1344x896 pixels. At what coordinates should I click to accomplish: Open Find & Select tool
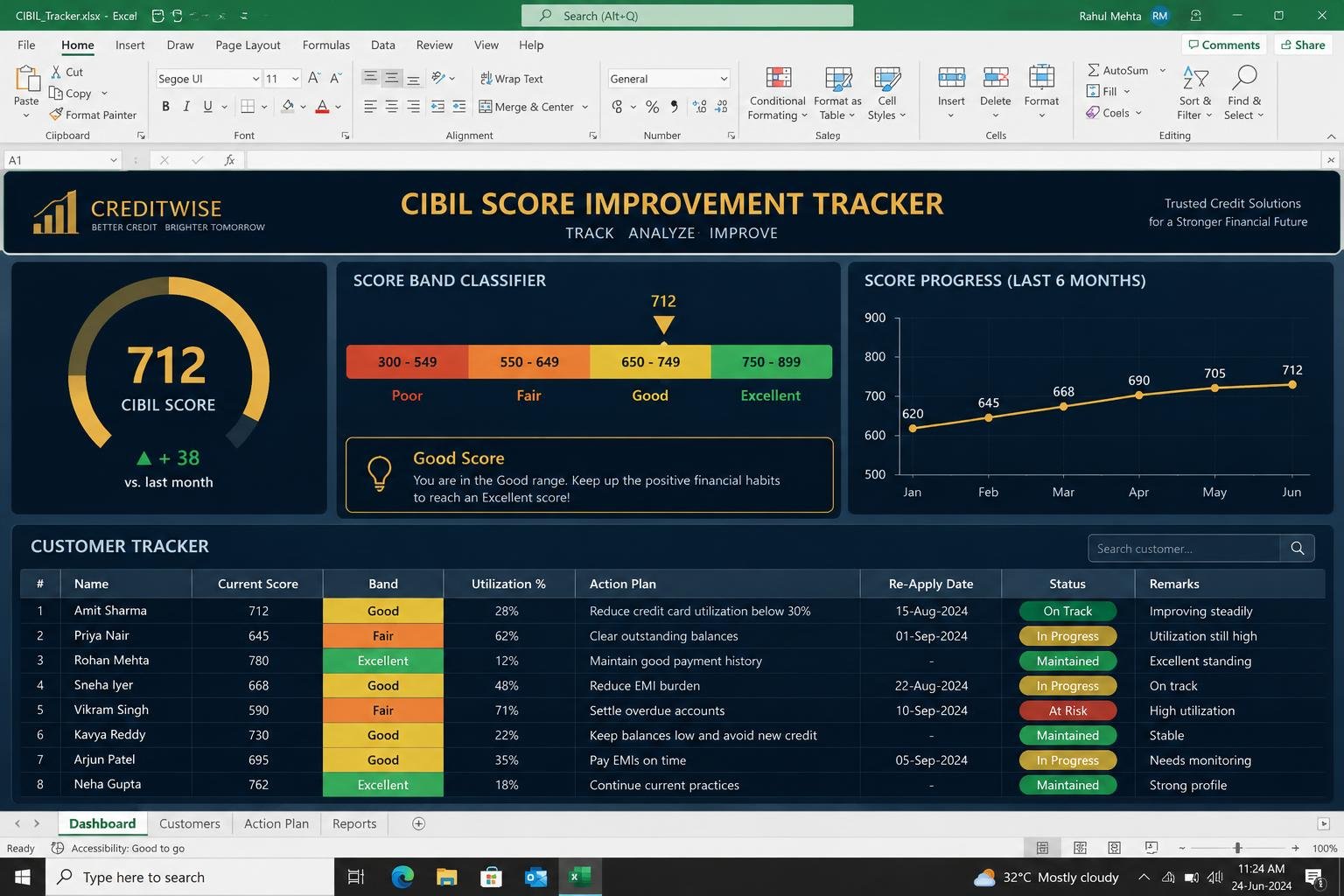click(x=1243, y=93)
